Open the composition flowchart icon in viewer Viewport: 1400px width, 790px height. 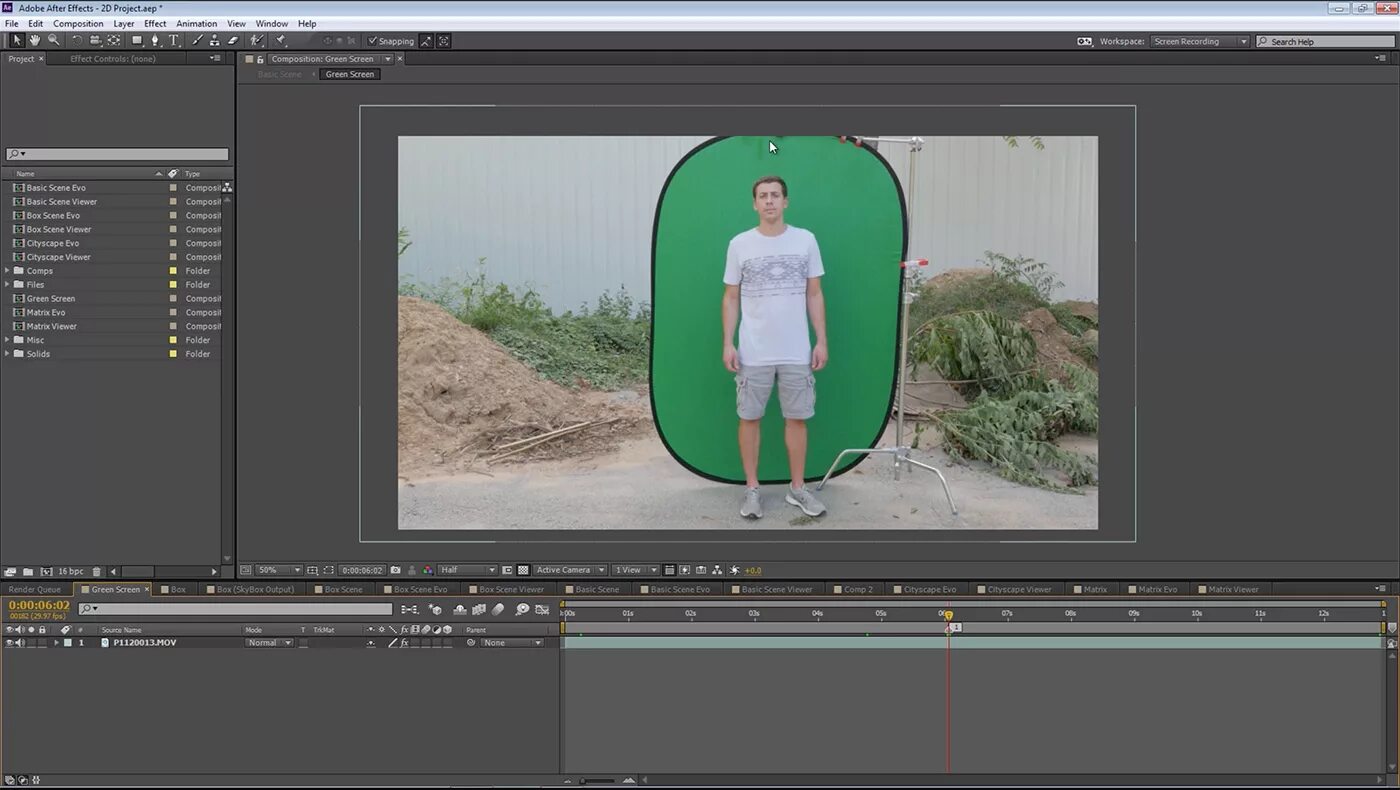click(717, 570)
